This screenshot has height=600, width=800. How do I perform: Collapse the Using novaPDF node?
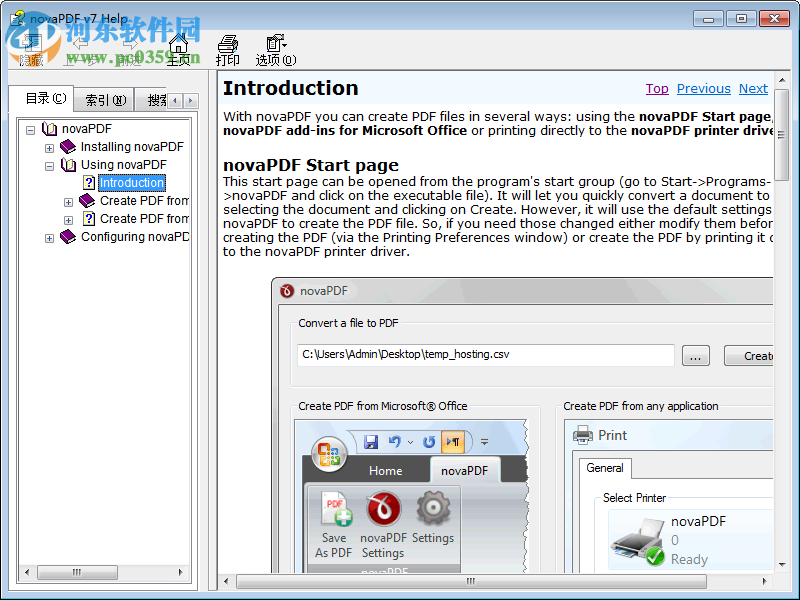tap(49, 166)
